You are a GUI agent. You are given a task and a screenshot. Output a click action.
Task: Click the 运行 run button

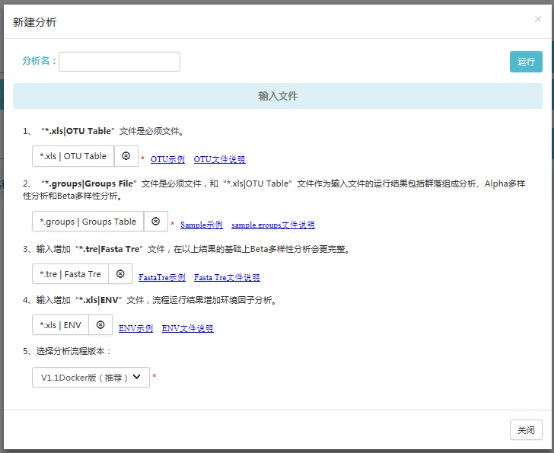(526, 62)
